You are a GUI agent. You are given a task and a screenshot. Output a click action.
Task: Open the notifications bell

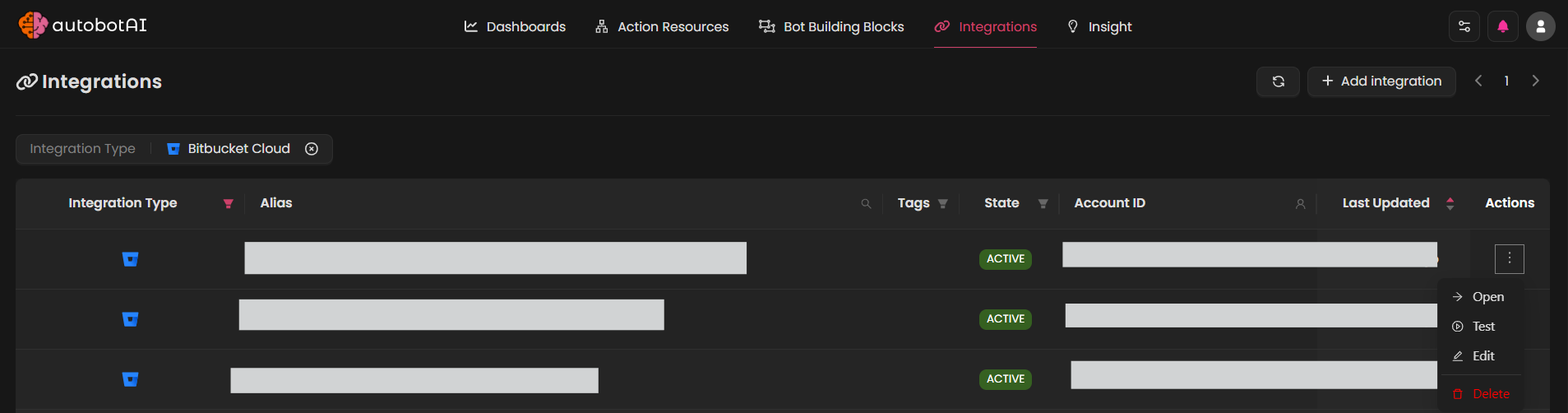(1502, 26)
